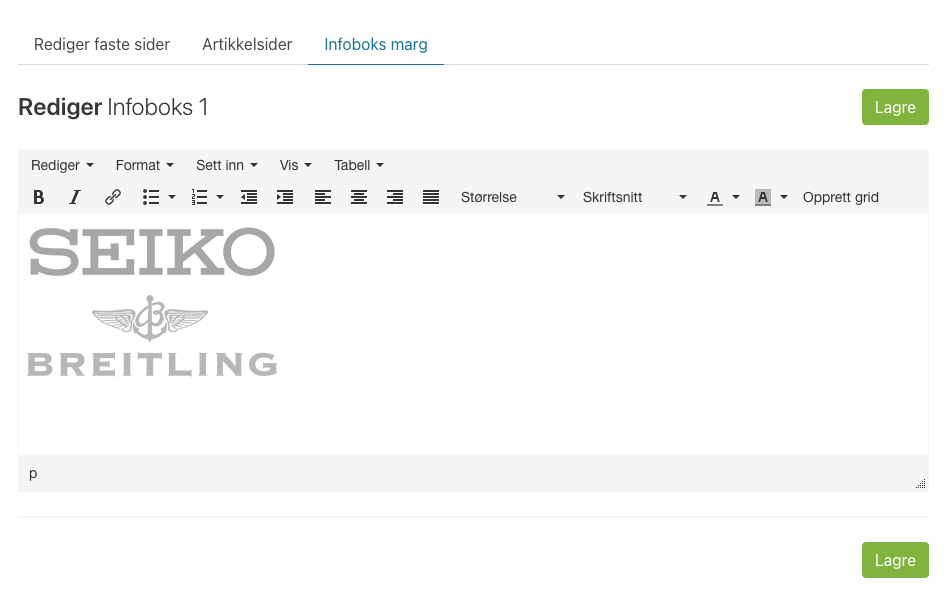952x601 pixels.
Task: Open bullet list style dropdown arrow
Action: point(172,197)
